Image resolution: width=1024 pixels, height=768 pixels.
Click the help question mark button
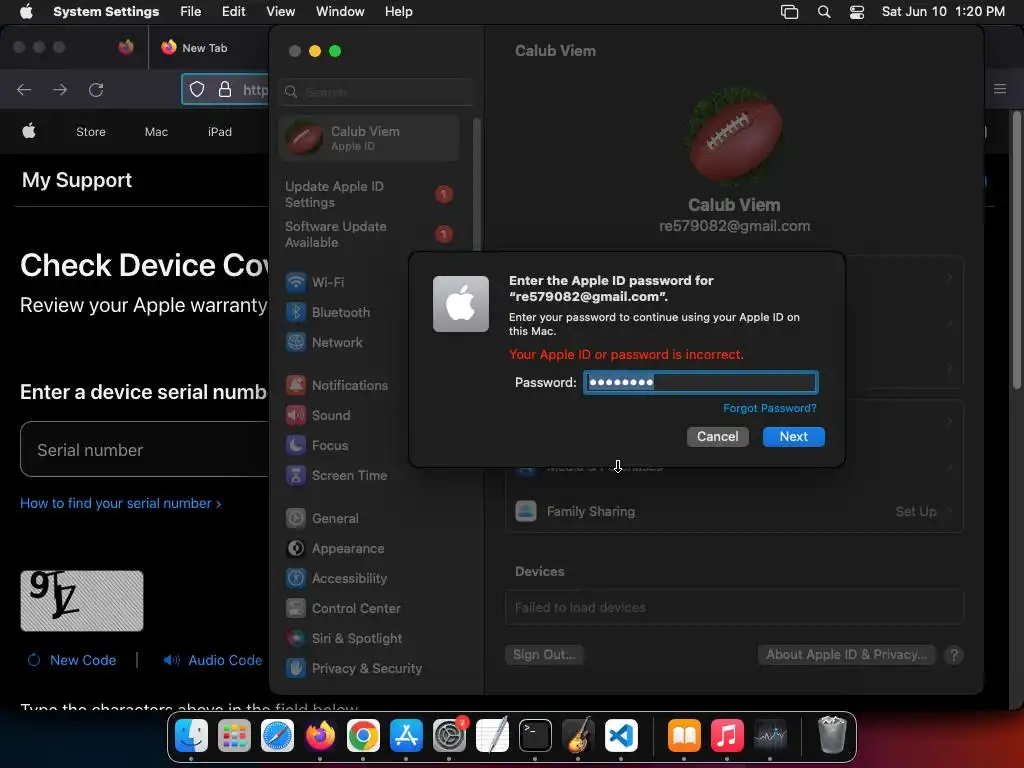point(953,654)
